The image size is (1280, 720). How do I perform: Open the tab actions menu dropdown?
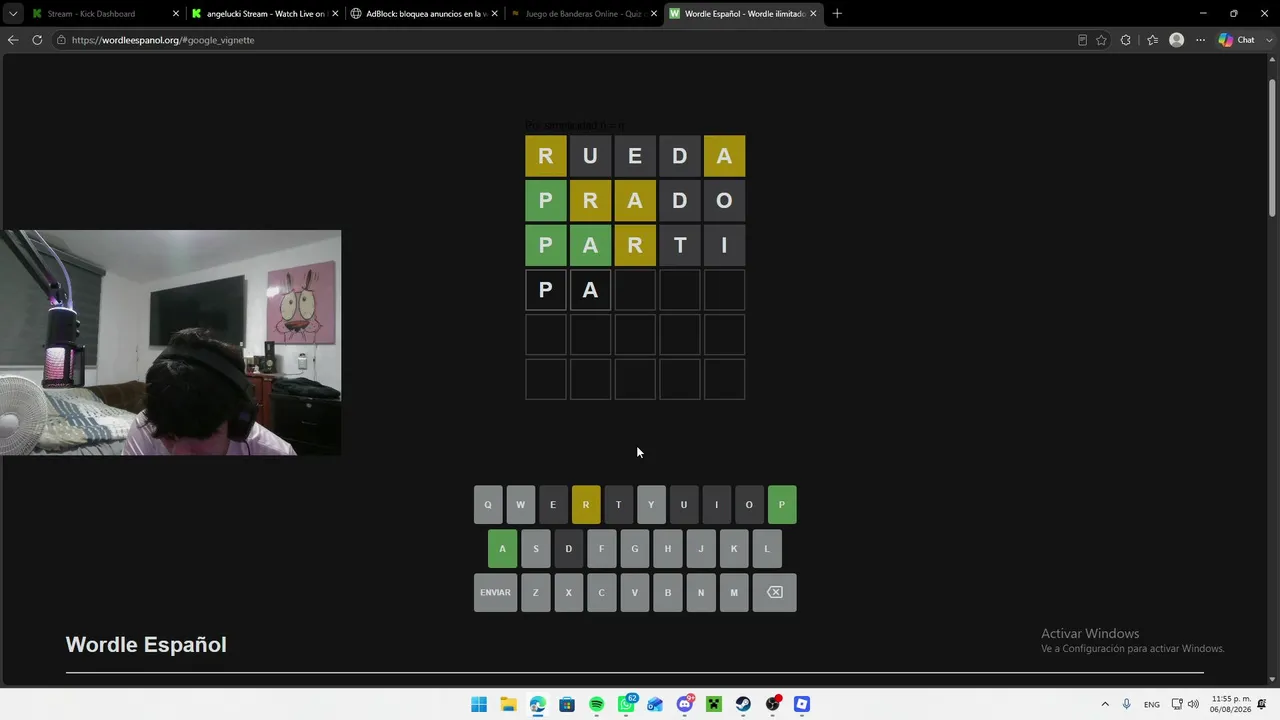(x=12, y=14)
